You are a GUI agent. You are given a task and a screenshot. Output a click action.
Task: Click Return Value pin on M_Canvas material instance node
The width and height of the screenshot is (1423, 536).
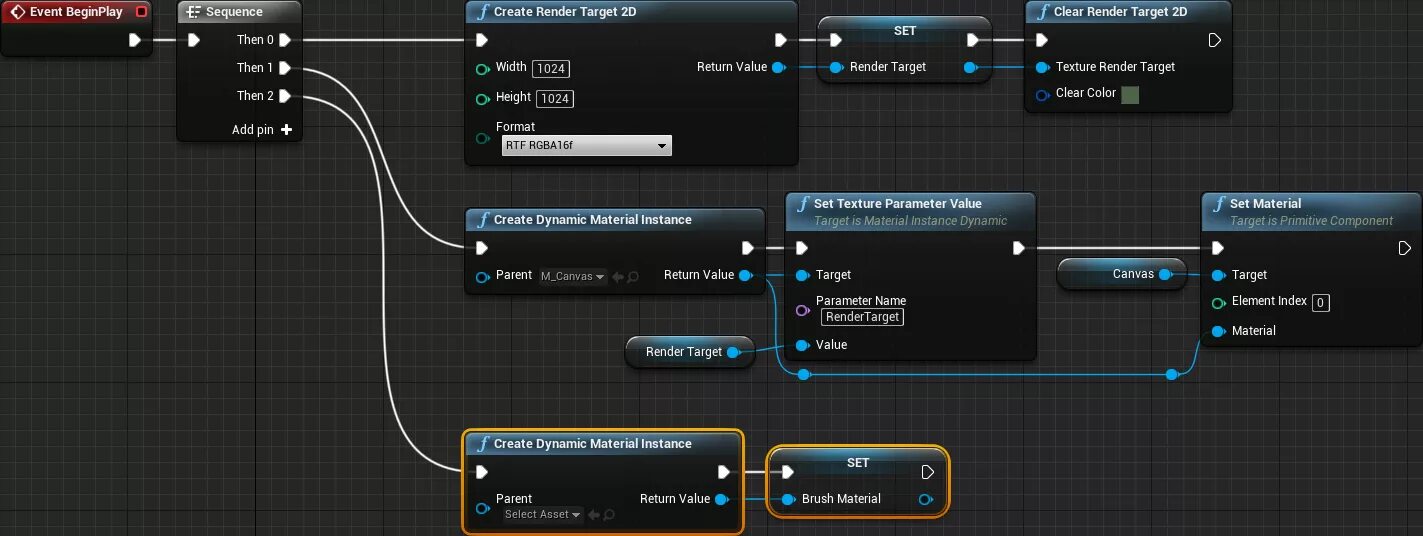coord(745,275)
